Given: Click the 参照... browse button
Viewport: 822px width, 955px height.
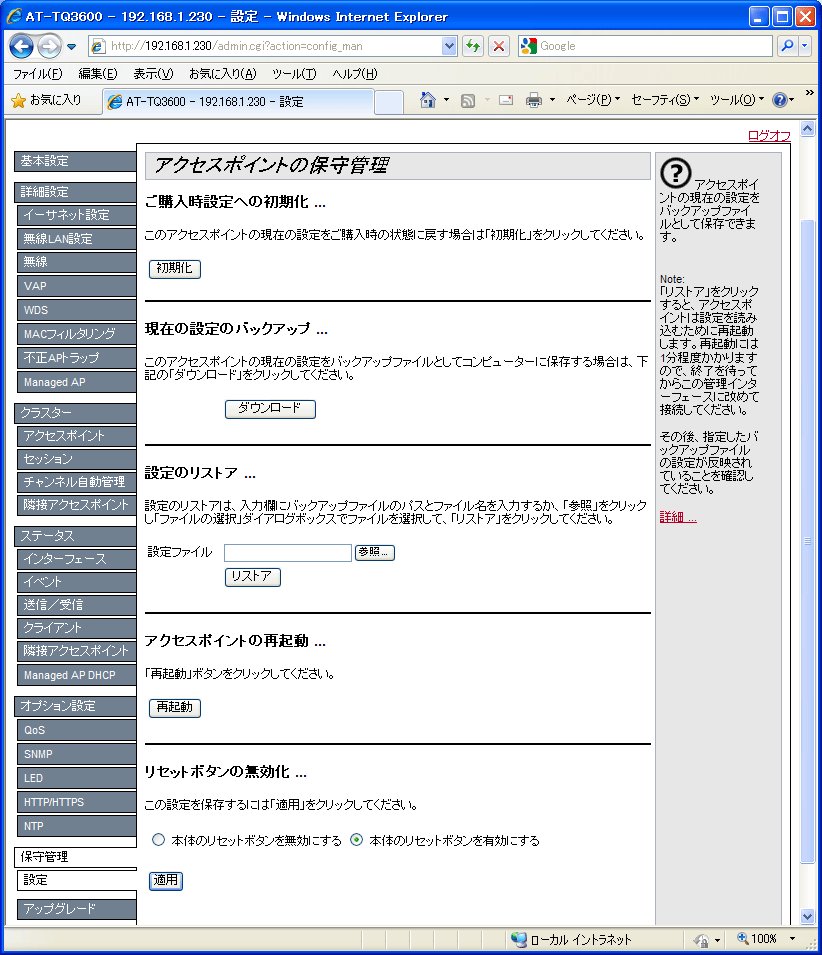Looking at the screenshot, I should [x=374, y=552].
